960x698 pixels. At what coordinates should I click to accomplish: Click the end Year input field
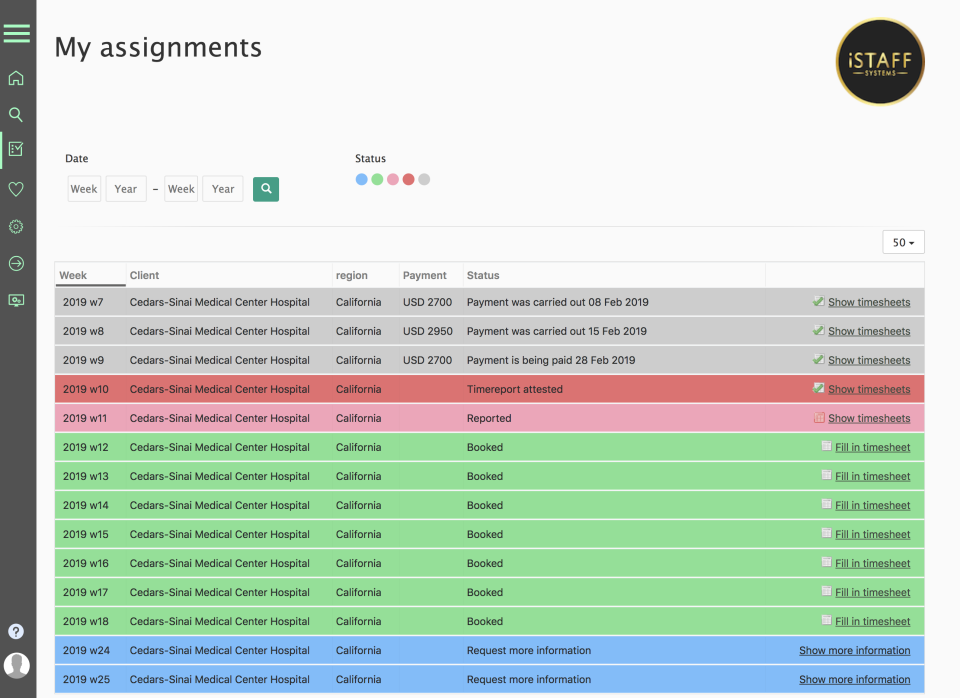pyautogui.click(x=223, y=189)
